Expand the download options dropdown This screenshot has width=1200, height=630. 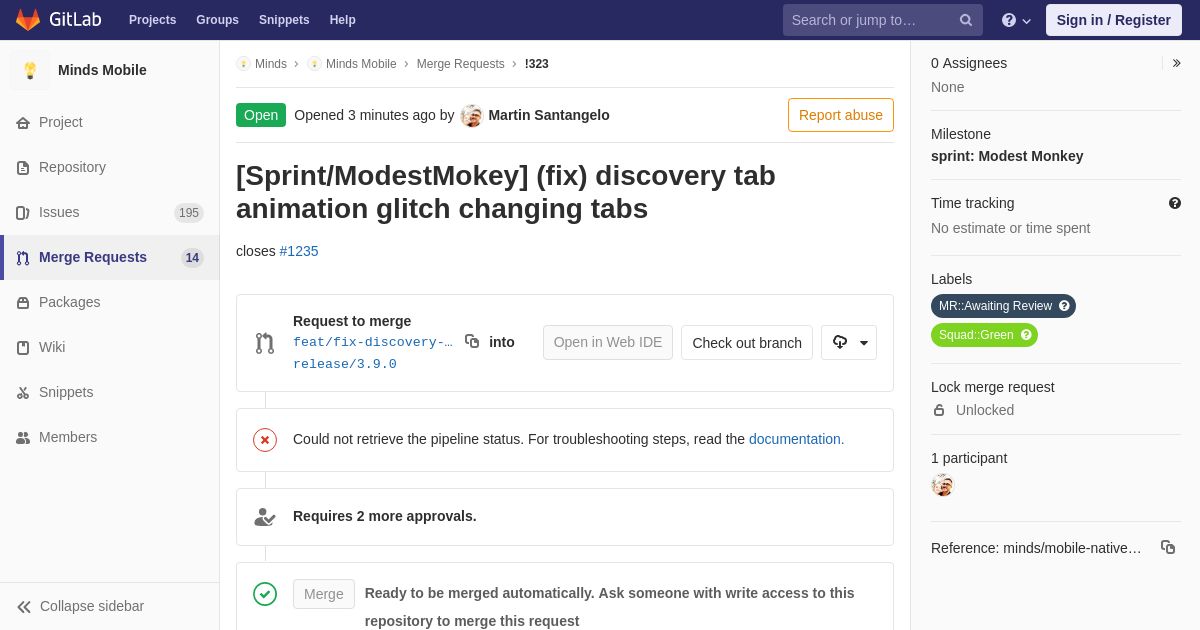click(x=849, y=342)
